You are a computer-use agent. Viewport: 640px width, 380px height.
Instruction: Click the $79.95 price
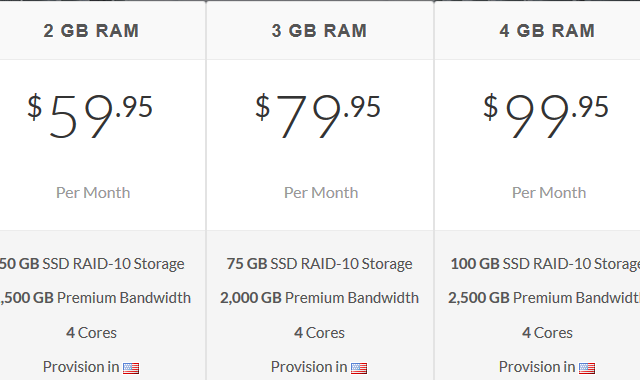tap(318, 116)
